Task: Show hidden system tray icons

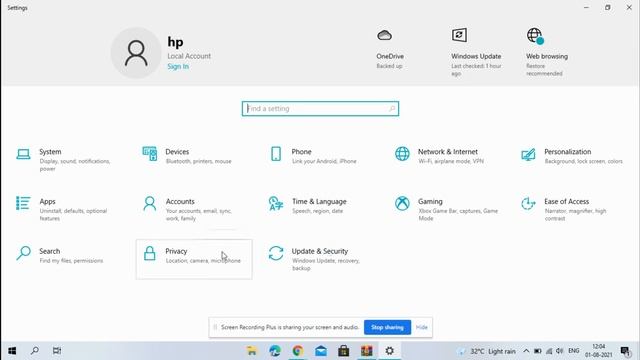Action: 526,351
